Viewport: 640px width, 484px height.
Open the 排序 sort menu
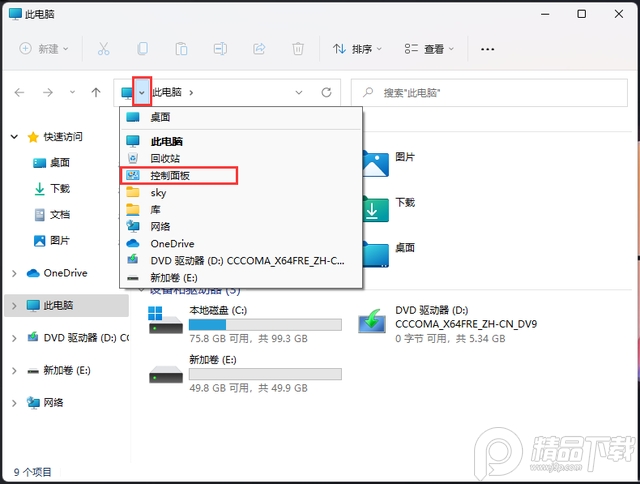pos(357,49)
